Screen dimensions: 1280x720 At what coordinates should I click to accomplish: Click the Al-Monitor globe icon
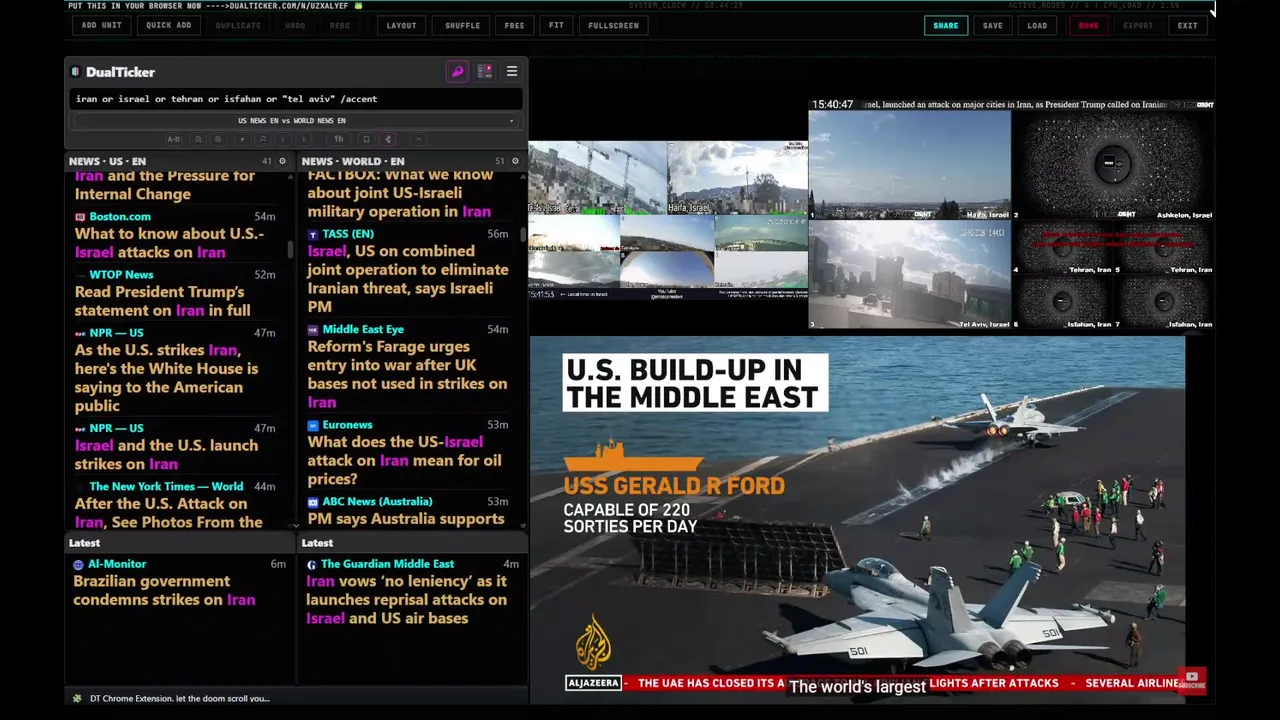click(79, 565)
